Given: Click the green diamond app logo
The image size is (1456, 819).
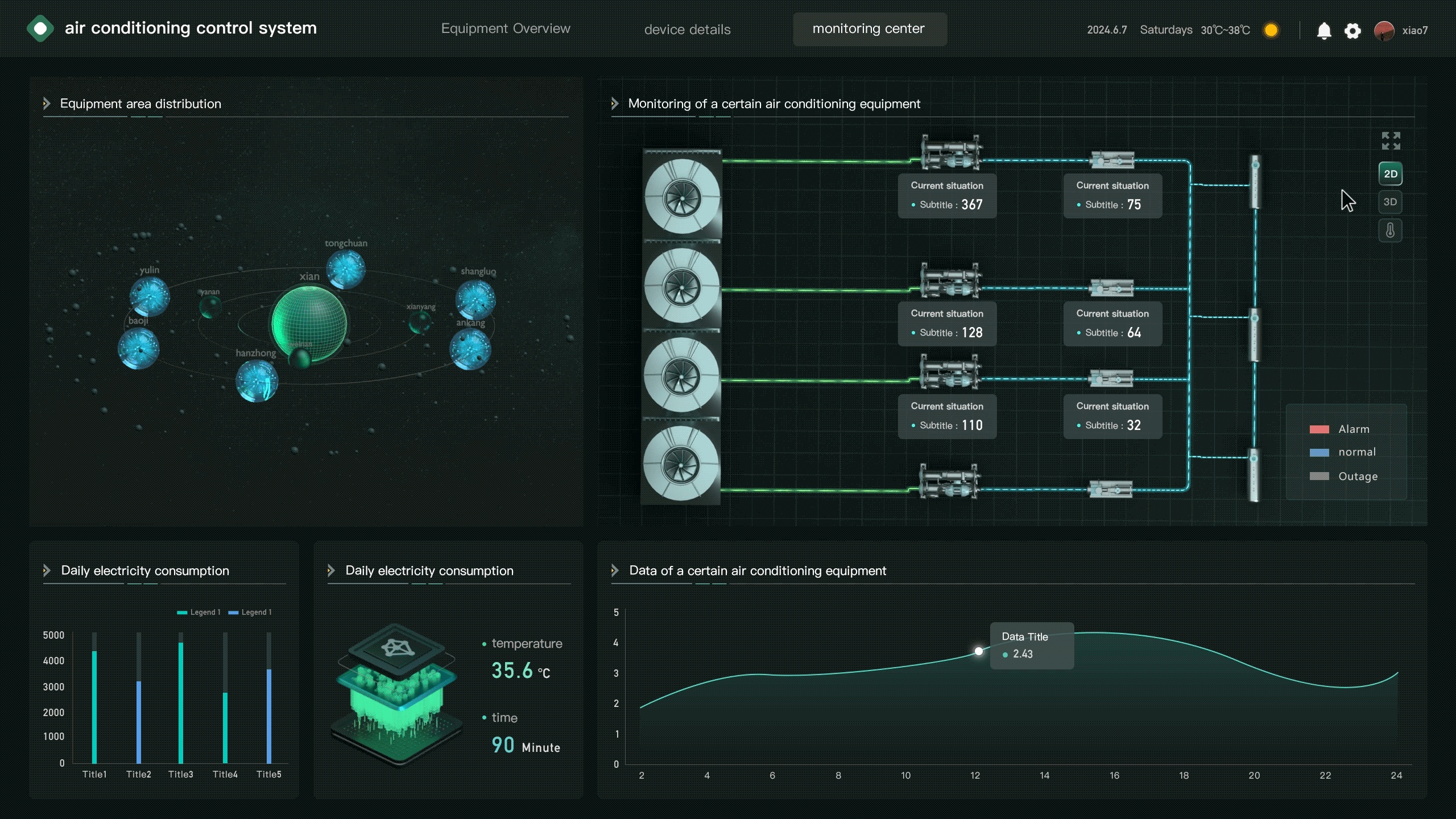Looking at the screenshot, I should point(40,28).
